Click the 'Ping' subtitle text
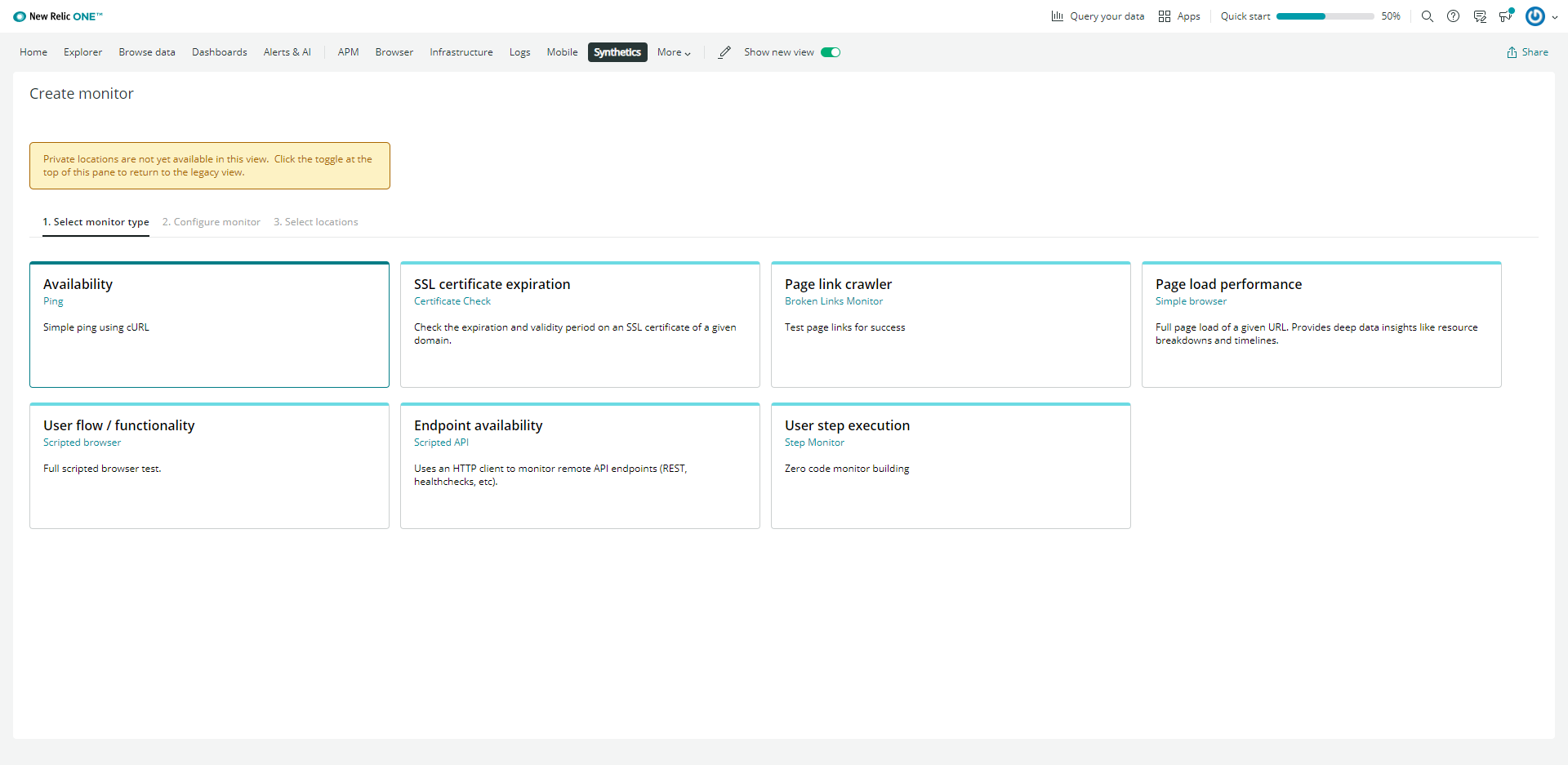This screenshot has width=1568, height=765. [x=53, y=301]
